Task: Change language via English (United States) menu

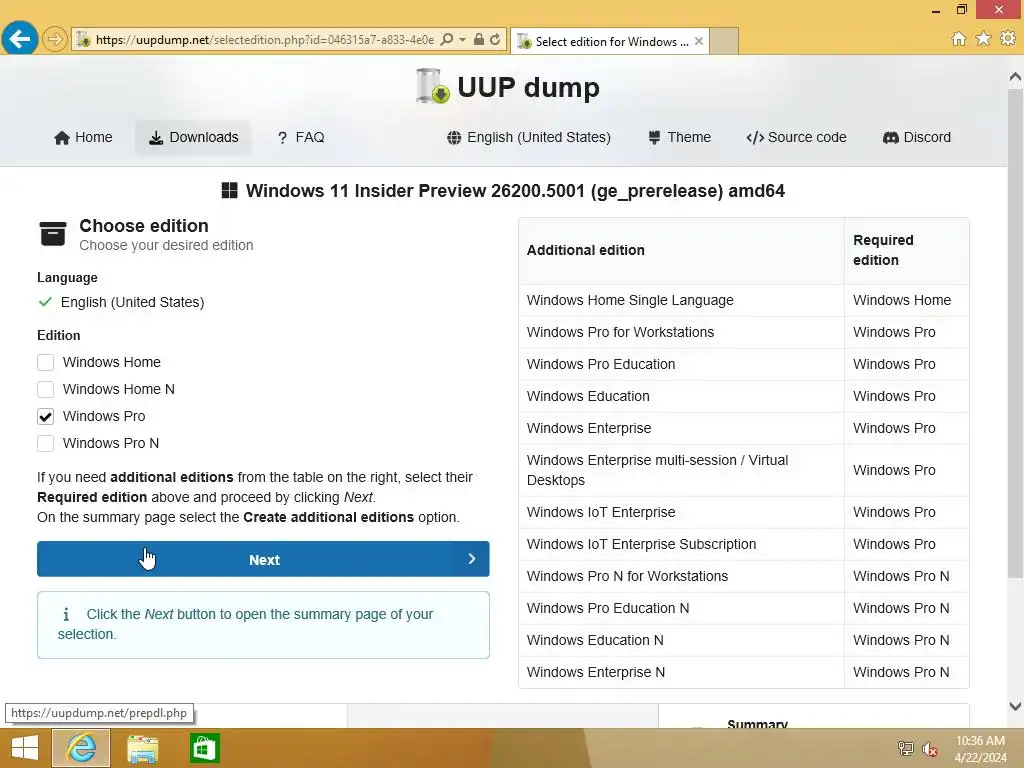Action: [x=529, y=137]
